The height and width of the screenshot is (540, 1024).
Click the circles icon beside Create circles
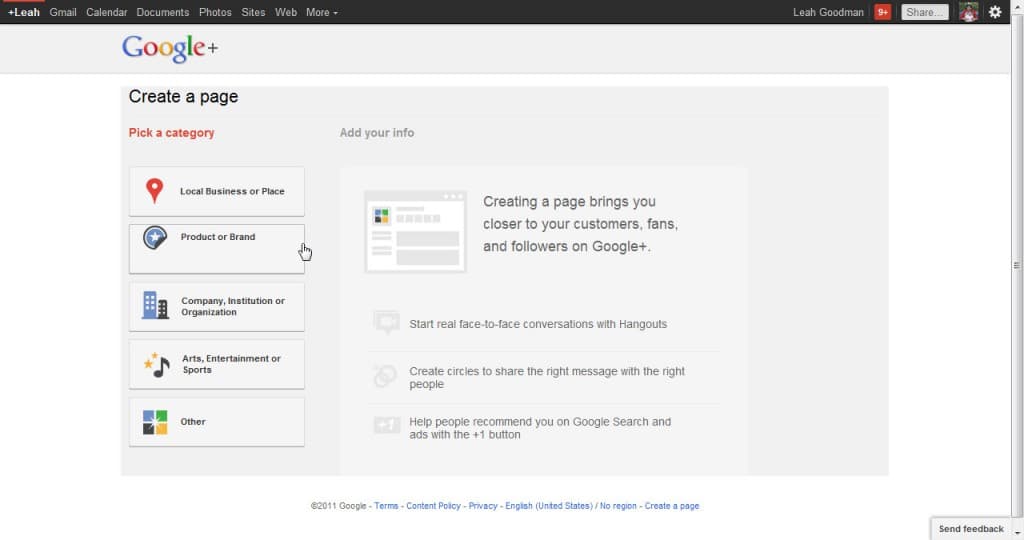(385, 376)
